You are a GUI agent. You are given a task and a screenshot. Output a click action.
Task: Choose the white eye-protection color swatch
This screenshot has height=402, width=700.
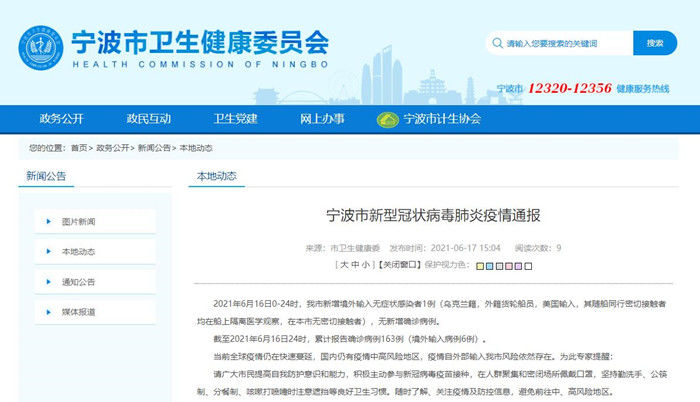pyautogui.click(x=528, y=266)
